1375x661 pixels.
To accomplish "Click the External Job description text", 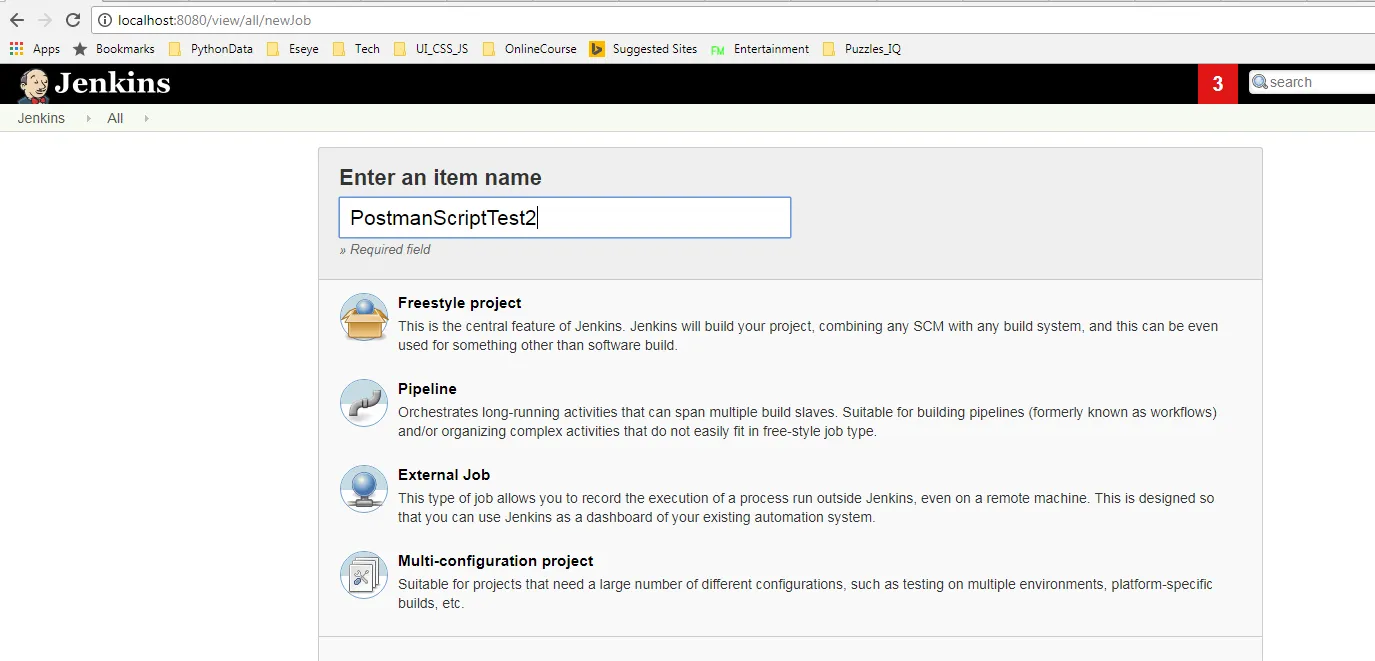I will point(806,508).
